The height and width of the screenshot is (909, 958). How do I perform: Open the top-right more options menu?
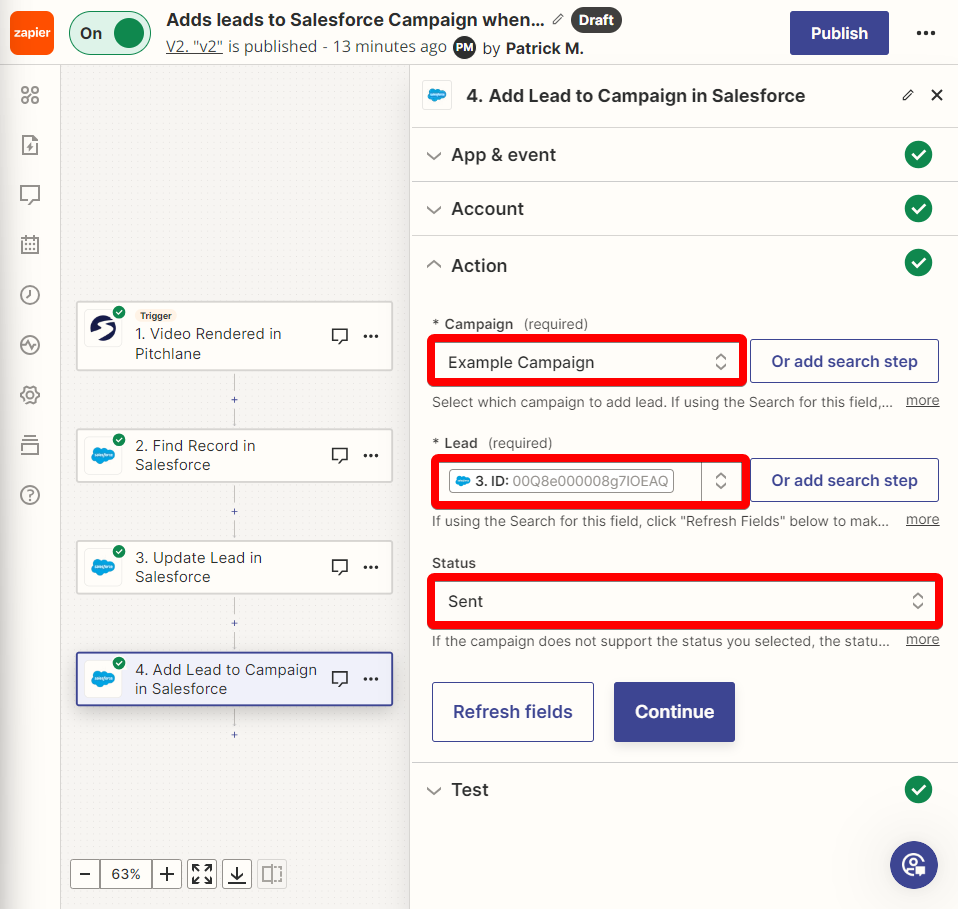[x=926, y=33]
